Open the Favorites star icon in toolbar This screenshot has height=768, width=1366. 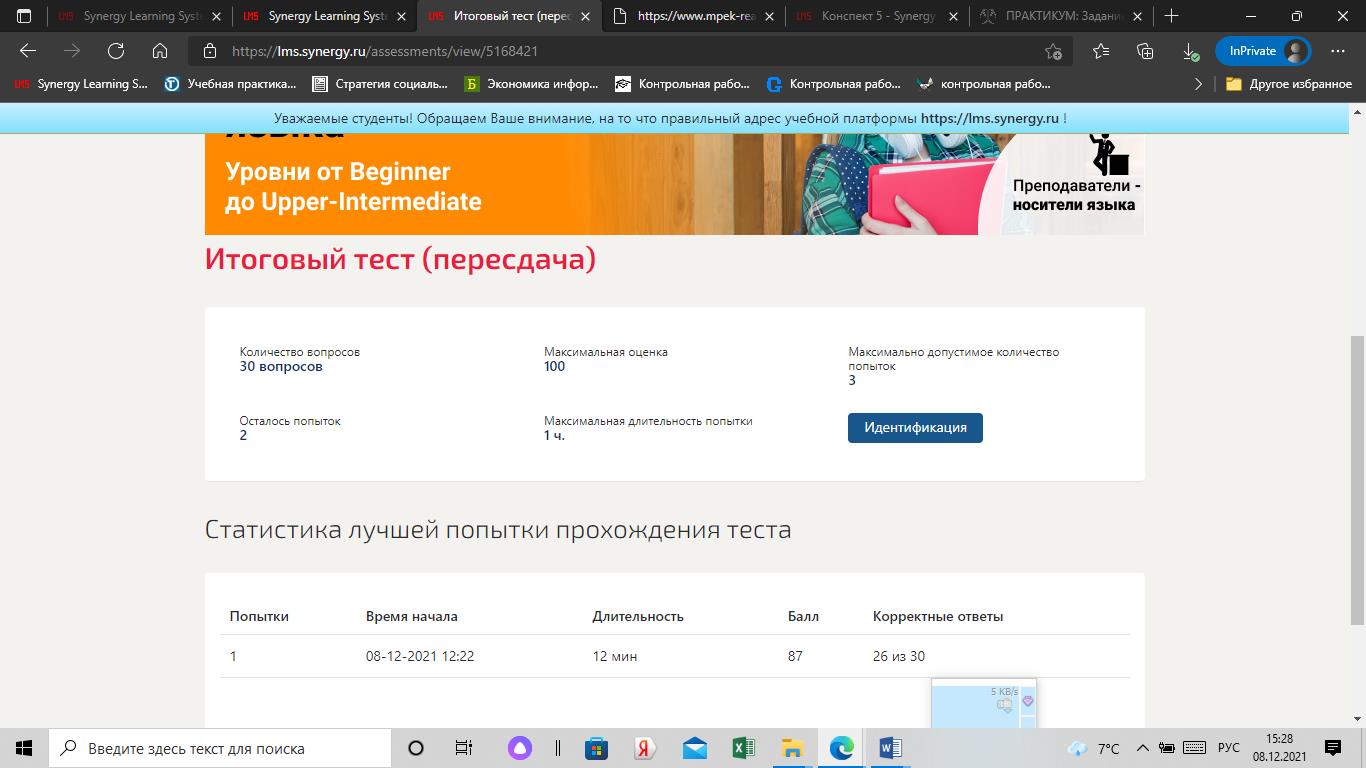(1101, 51)
